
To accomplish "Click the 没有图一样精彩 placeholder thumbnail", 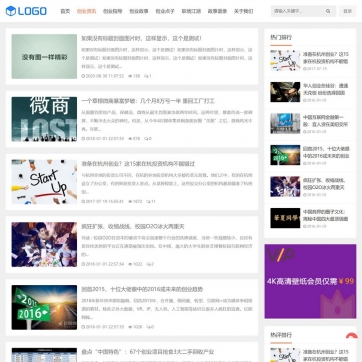I will [x=44, y=56].
